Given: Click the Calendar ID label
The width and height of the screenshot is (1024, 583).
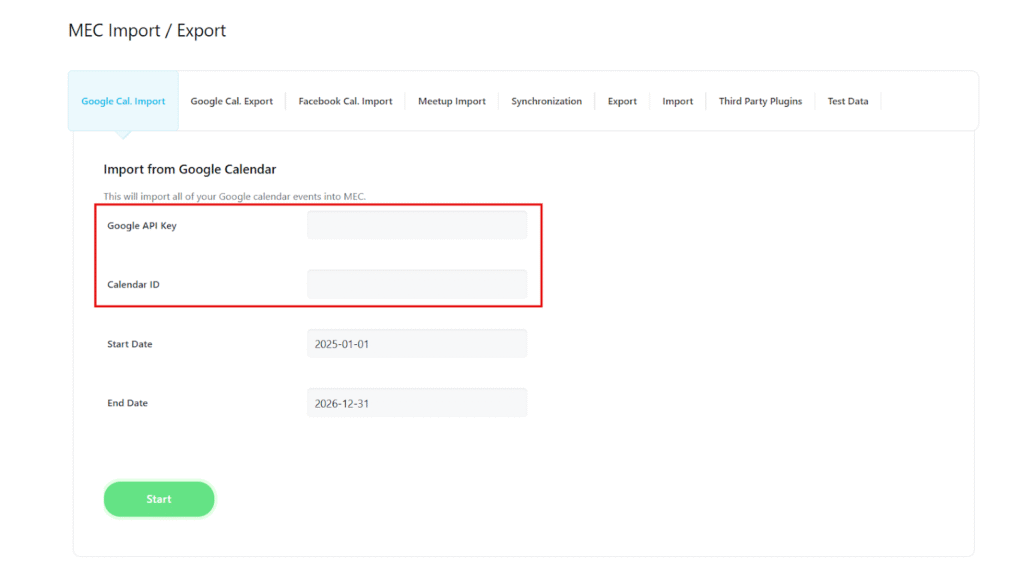Looking at the screenshot, I should pyautogui.click(x=133, y=284).
